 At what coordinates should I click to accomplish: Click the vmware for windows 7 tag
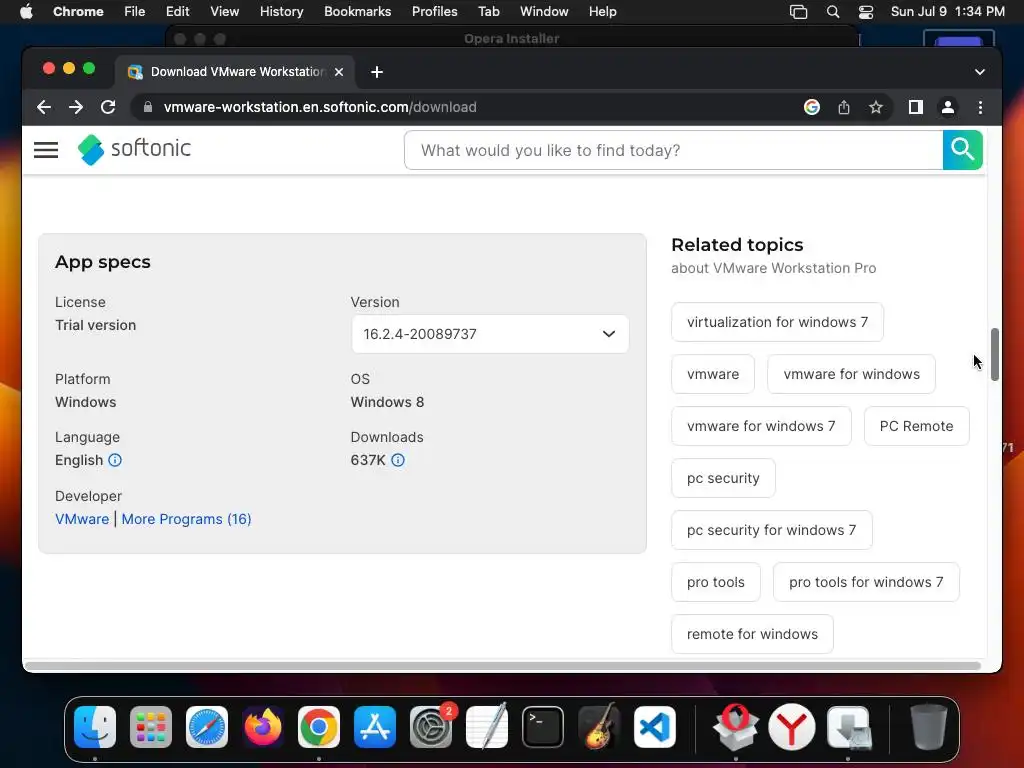click(761, 426)
